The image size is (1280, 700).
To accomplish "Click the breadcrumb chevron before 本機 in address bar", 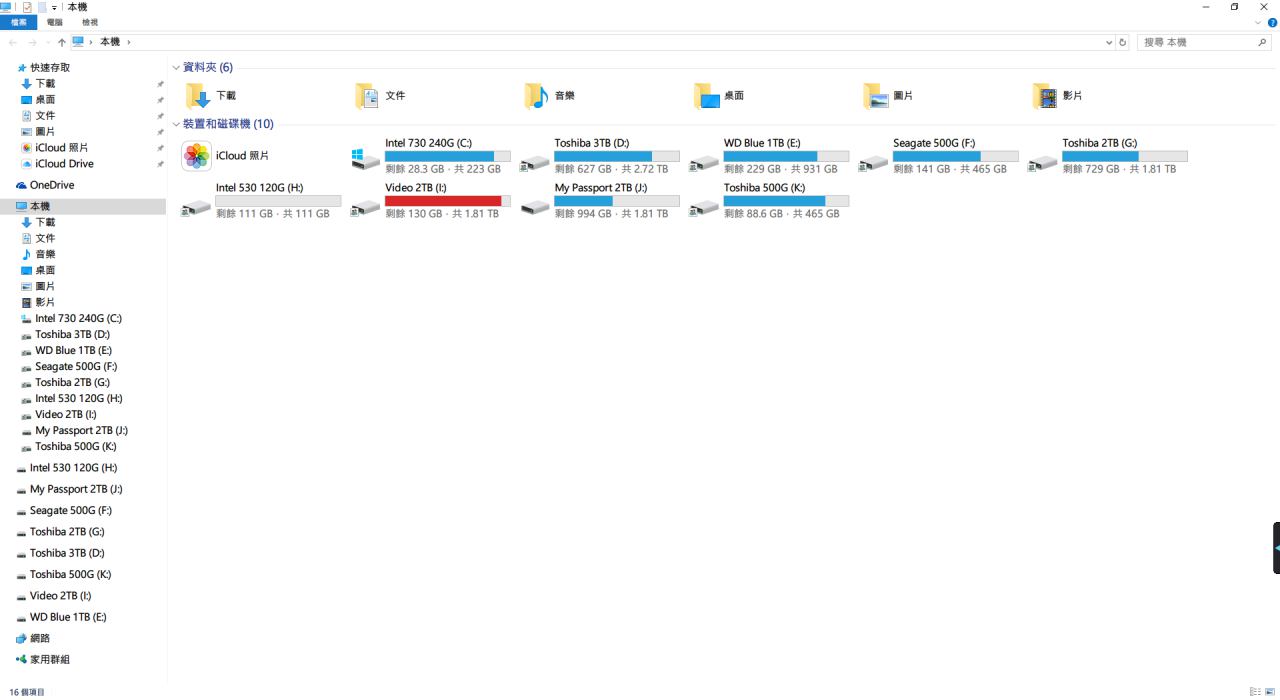I will (91, 42).
